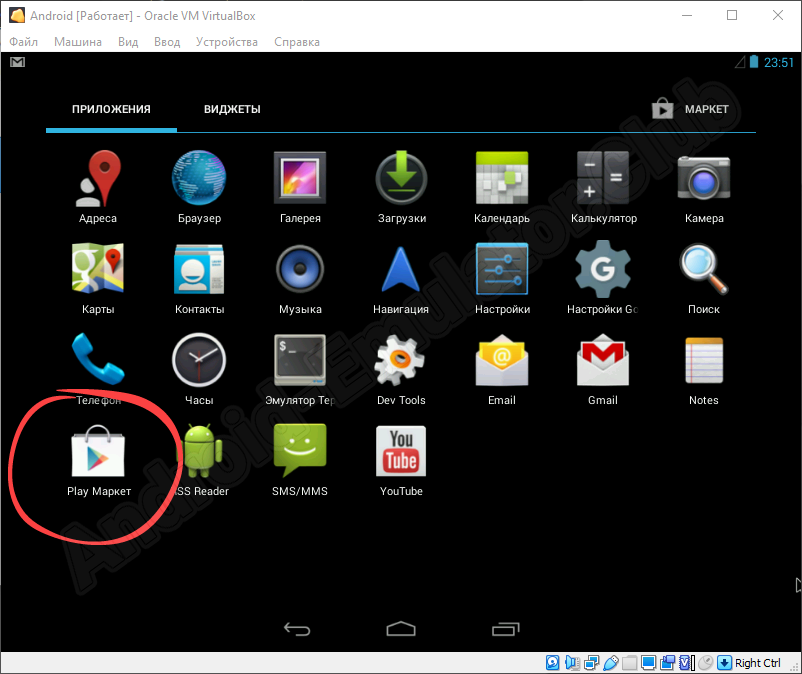Click the VirtualBox recording indicator
Screen dimensions: 802x674
pyautogui.click(x=667, y=663)
